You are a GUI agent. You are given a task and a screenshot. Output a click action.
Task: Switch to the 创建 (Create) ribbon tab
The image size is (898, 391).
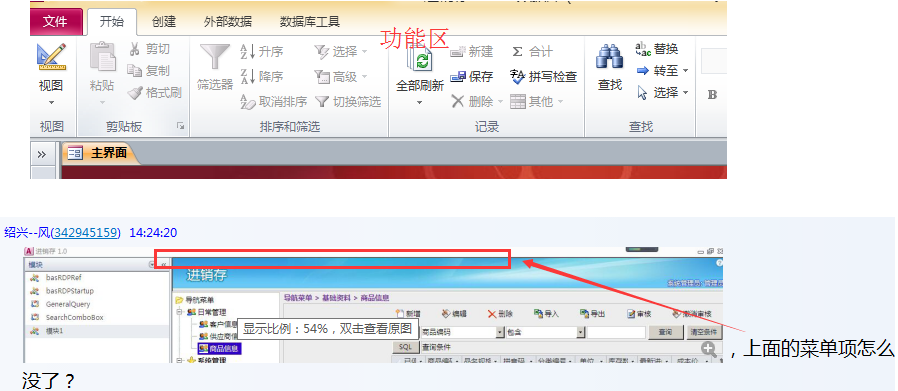click(164, 22)
